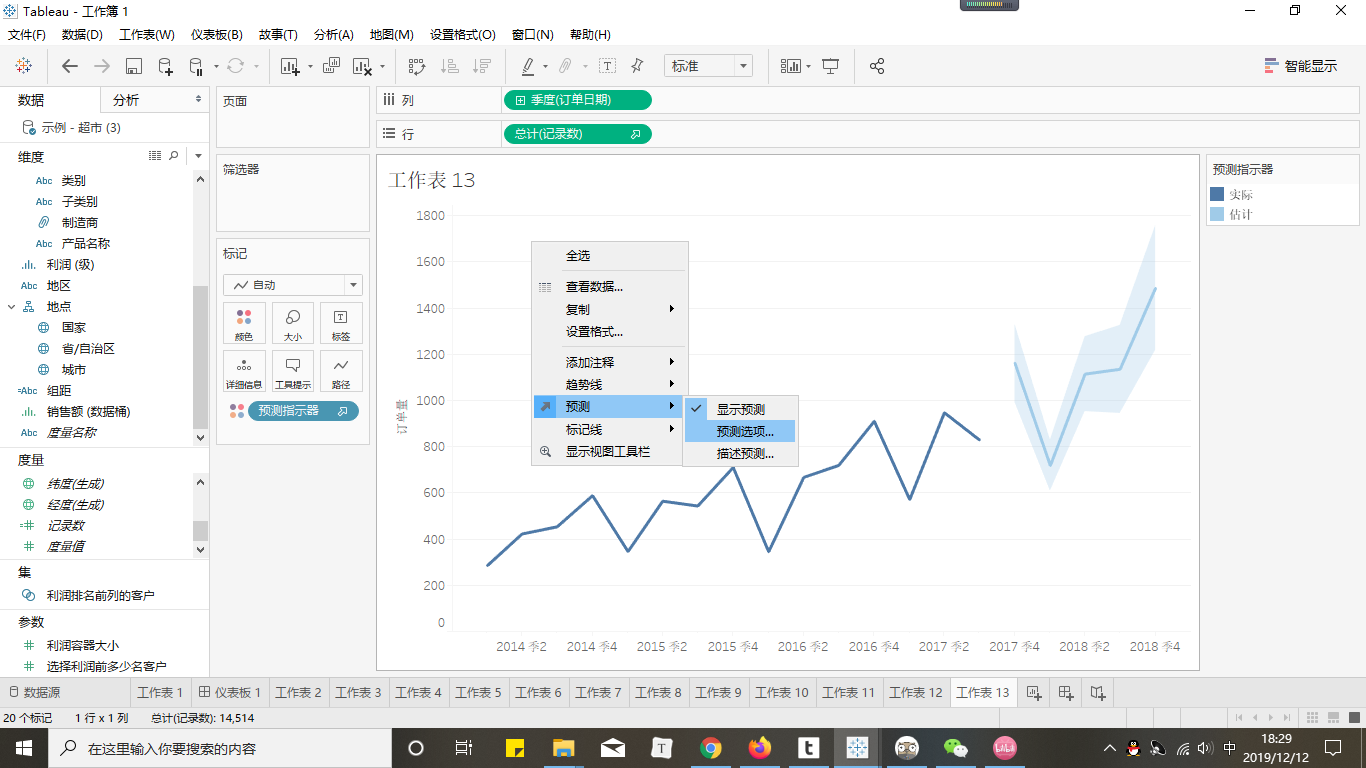Open the Analysis menu in menu bar

point(333,34)
